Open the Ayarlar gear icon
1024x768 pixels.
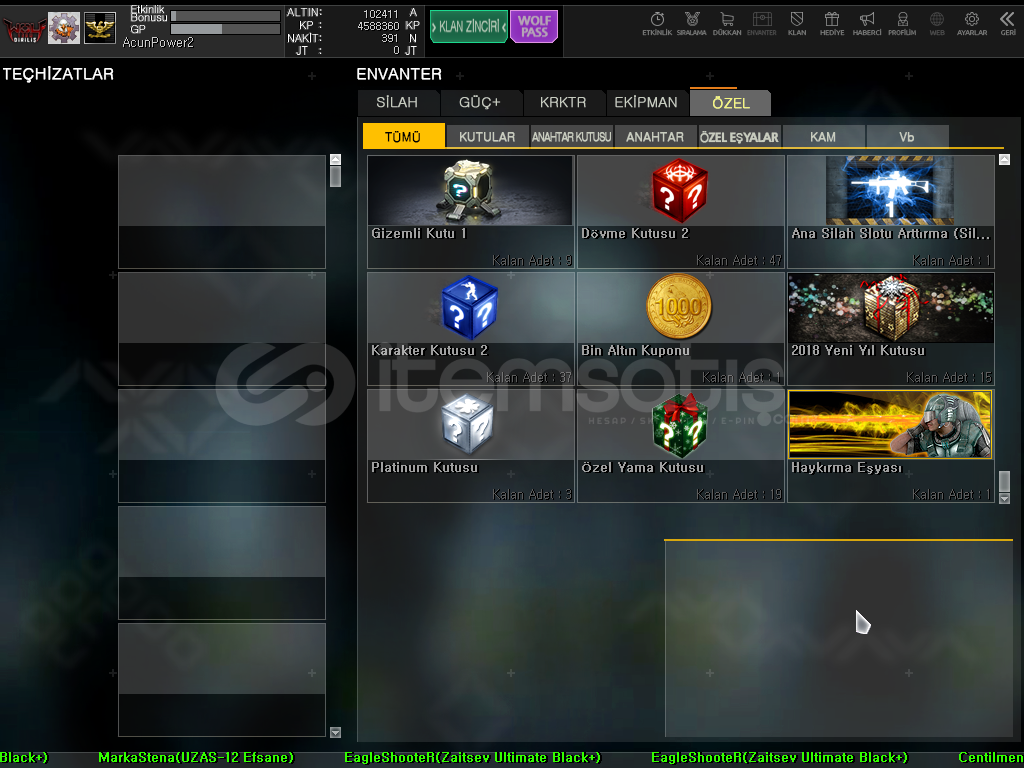(972, 24)
